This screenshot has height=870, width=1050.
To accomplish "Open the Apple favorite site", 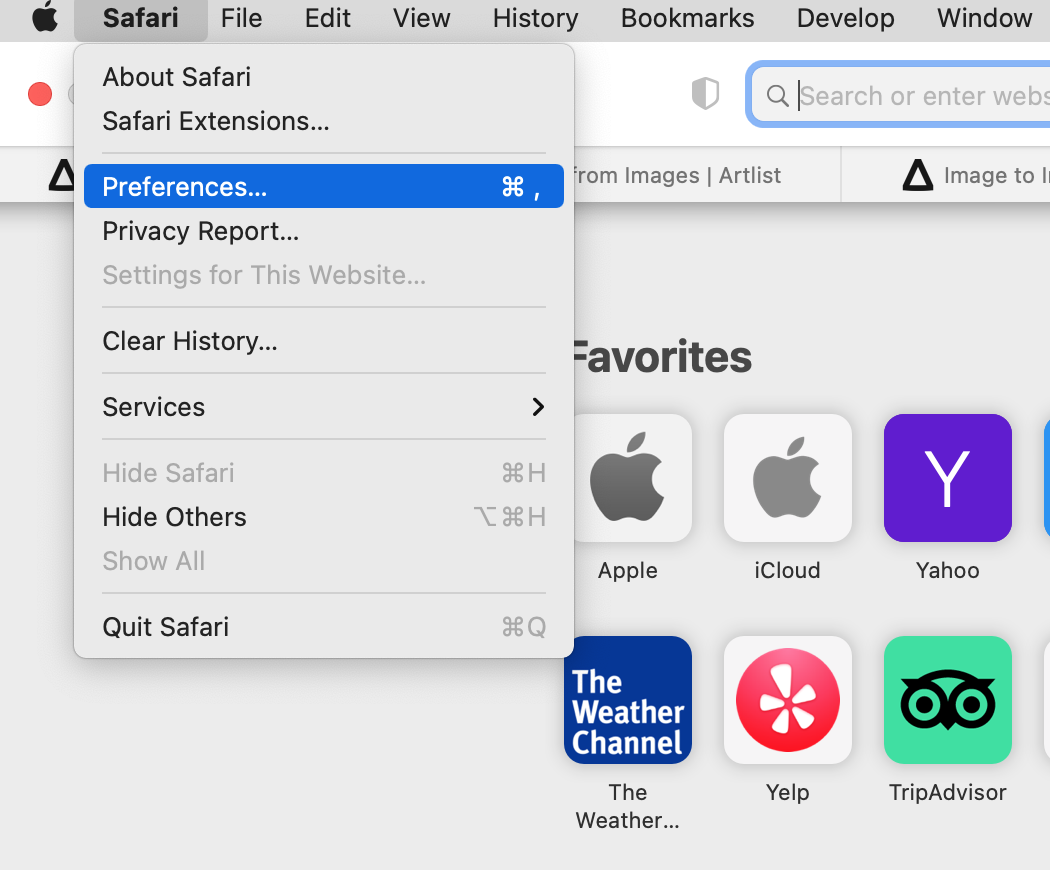I will tap(627, 477).
